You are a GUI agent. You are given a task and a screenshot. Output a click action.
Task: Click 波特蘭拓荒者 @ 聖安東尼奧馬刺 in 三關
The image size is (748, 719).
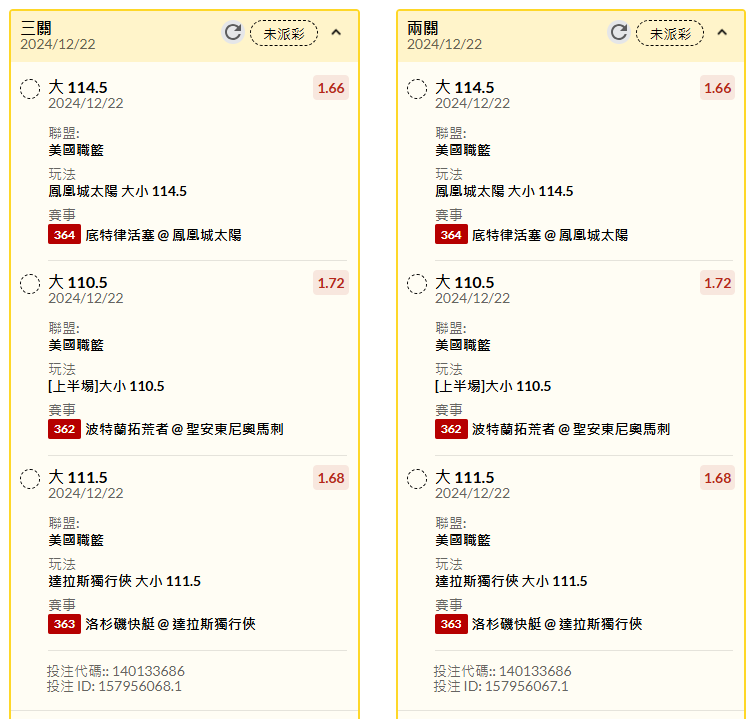[185, 429]
